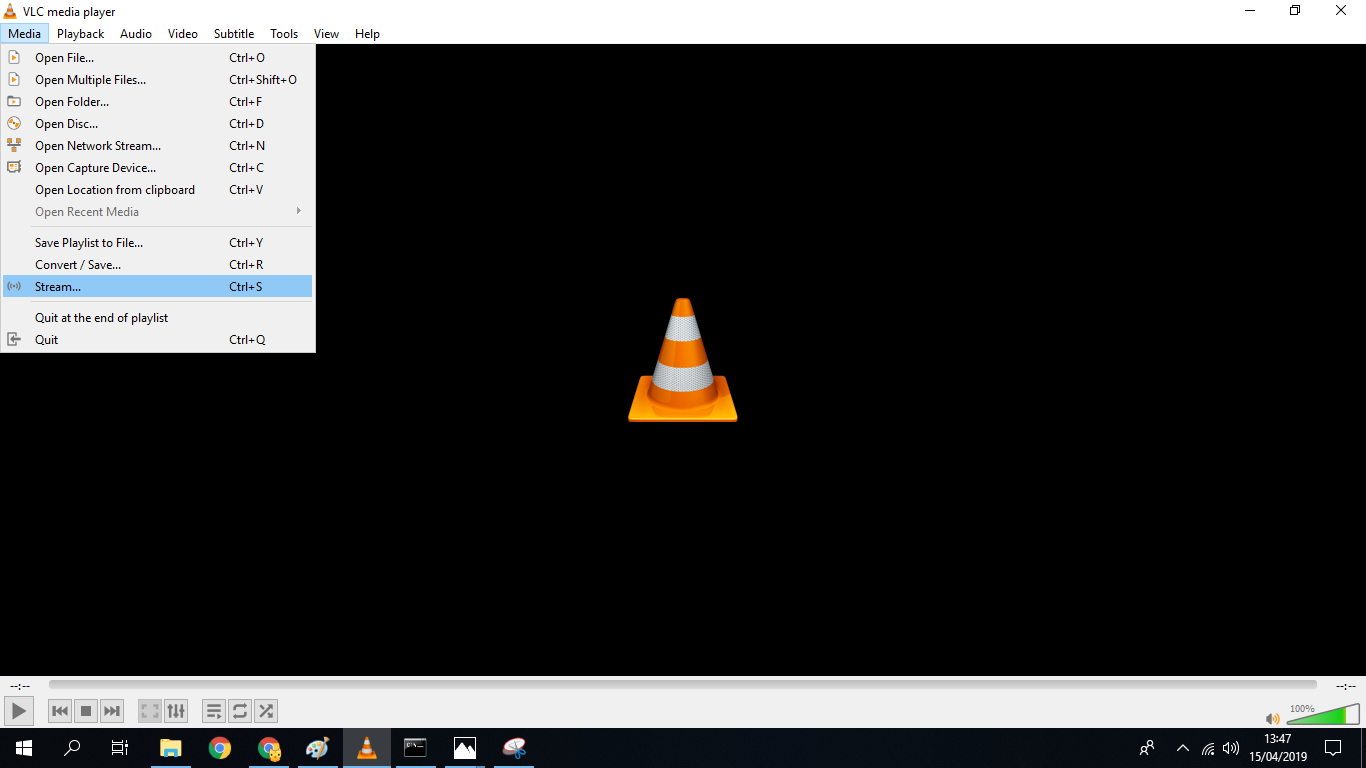The image size is (1366, 768).
Task: Click the Quit icon in Media menu
Action: click(x=14, y=339)
